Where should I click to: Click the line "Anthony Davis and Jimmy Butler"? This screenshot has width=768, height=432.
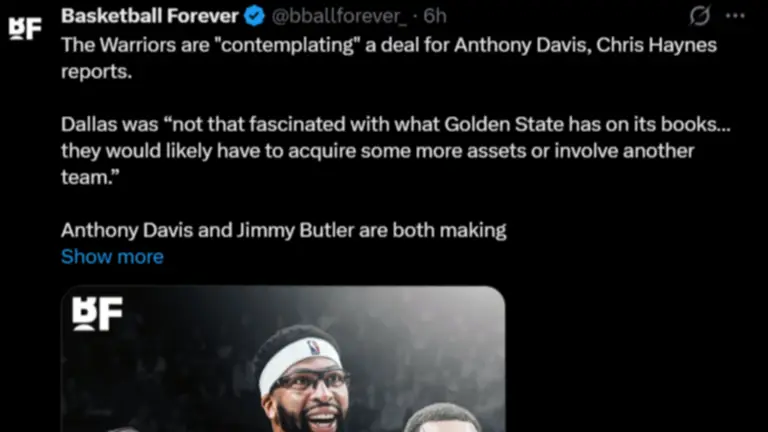point(284,230)
